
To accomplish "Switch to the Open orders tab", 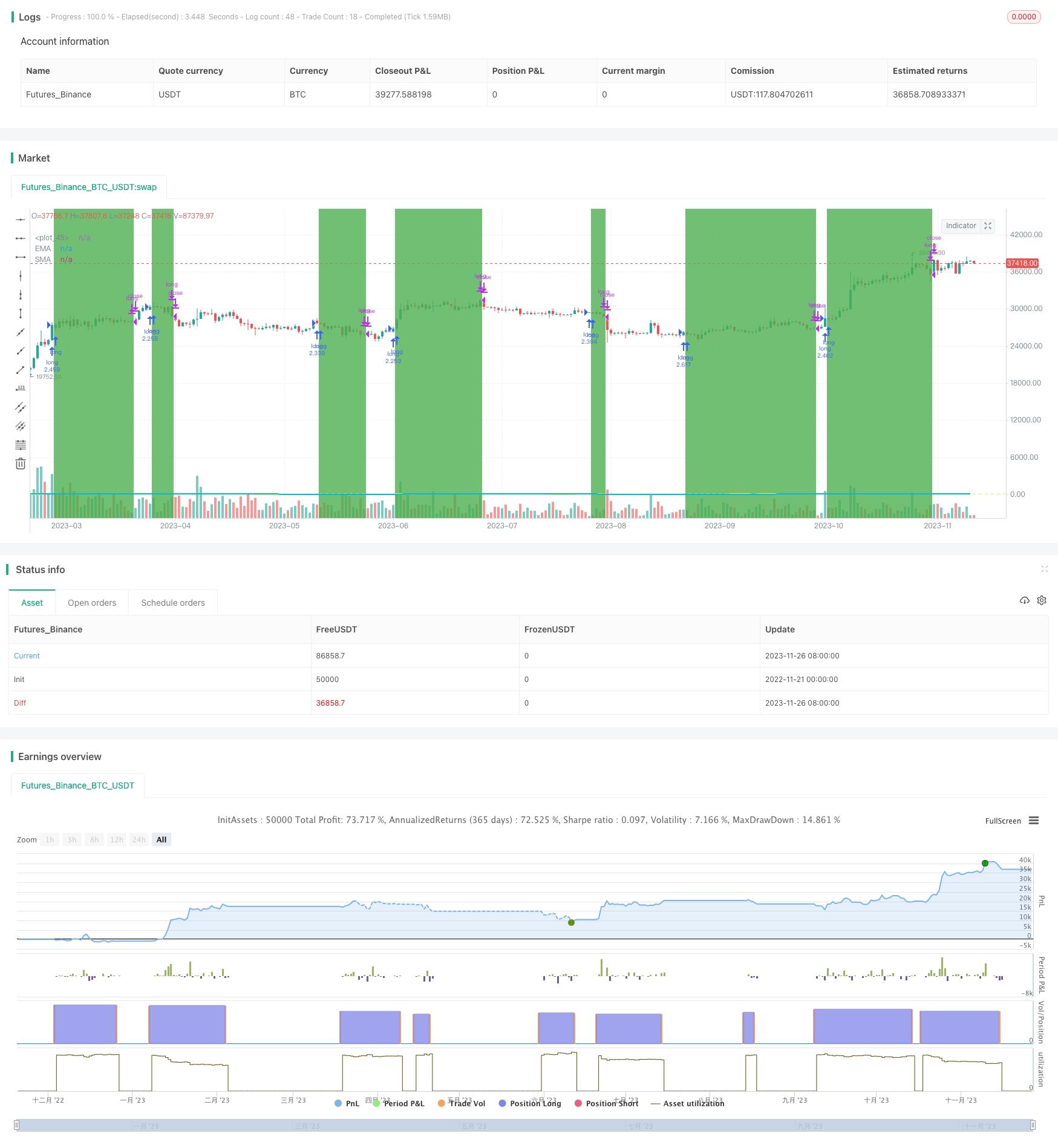I will click(x=92, y=603).
